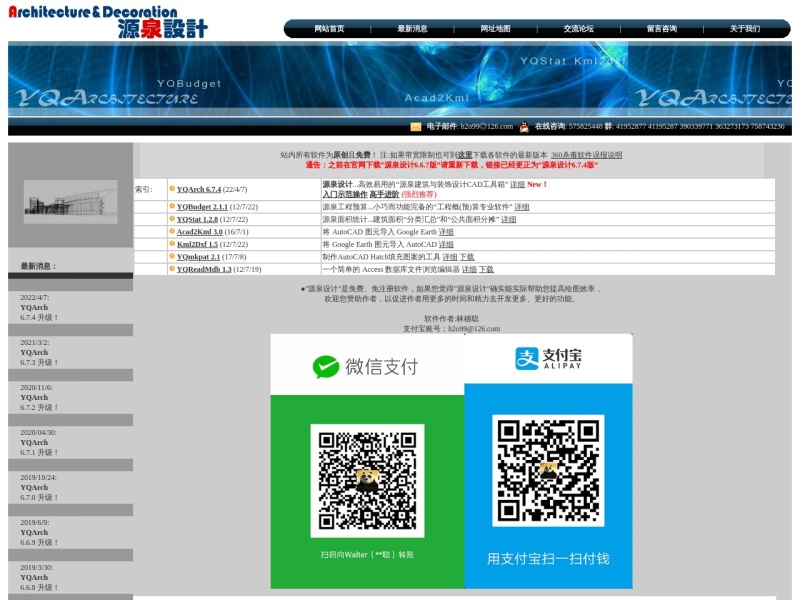Click the bullet icon beside YQBudget 2.1.1
The width and height of the screenshot is (800, 600).
(x=172, y=206)
